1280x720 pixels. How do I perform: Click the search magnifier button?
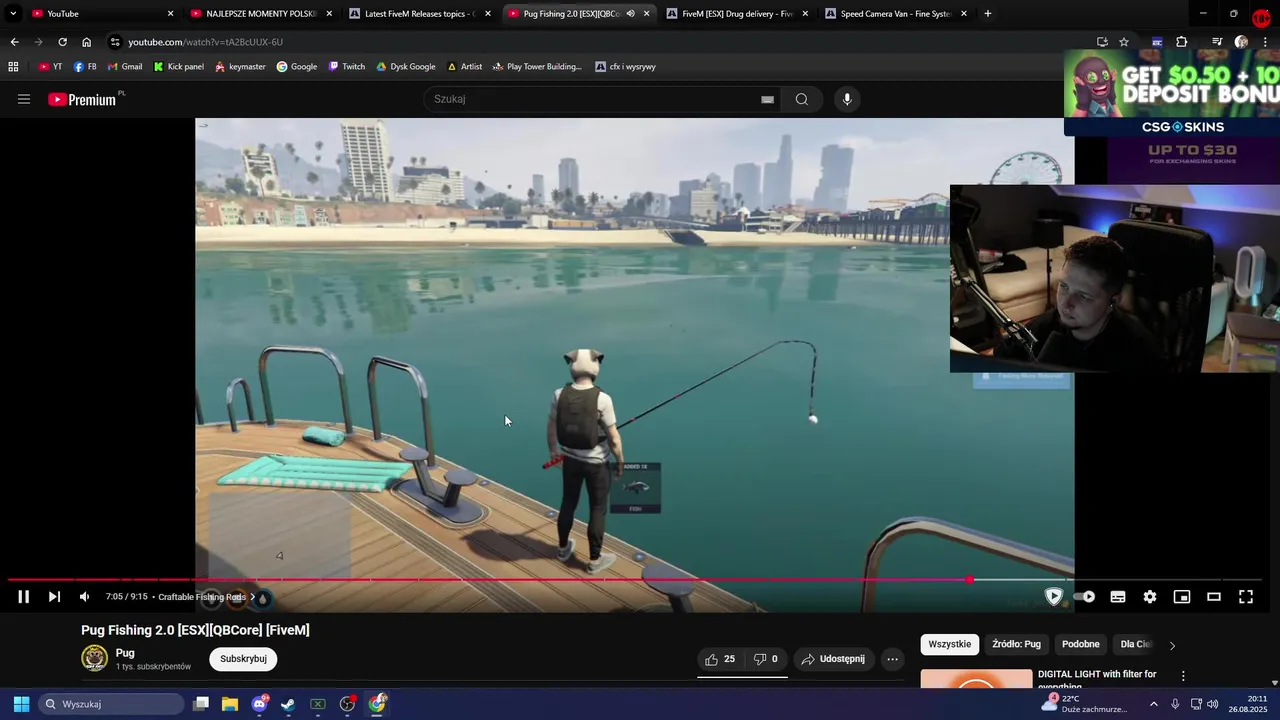801,99
